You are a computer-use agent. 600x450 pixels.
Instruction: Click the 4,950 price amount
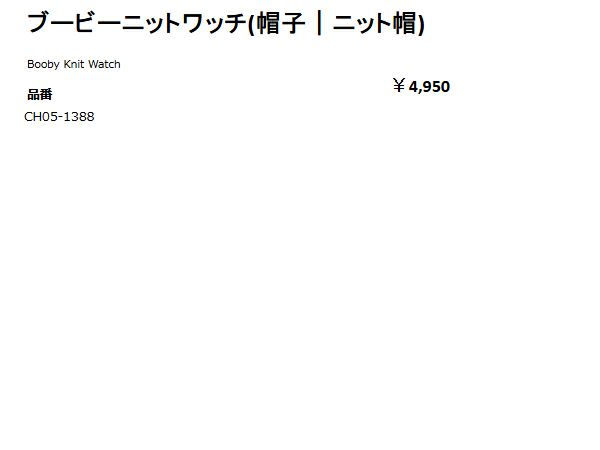pyautogui.click(x=430, y=87)
